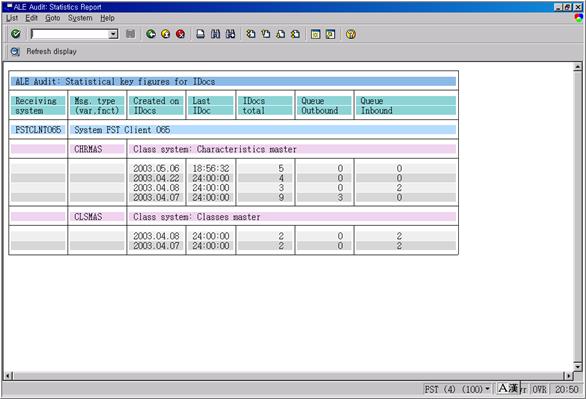Click the Print icon in toolbar
This screenshot has width=586, height=399.
[201, 34]
